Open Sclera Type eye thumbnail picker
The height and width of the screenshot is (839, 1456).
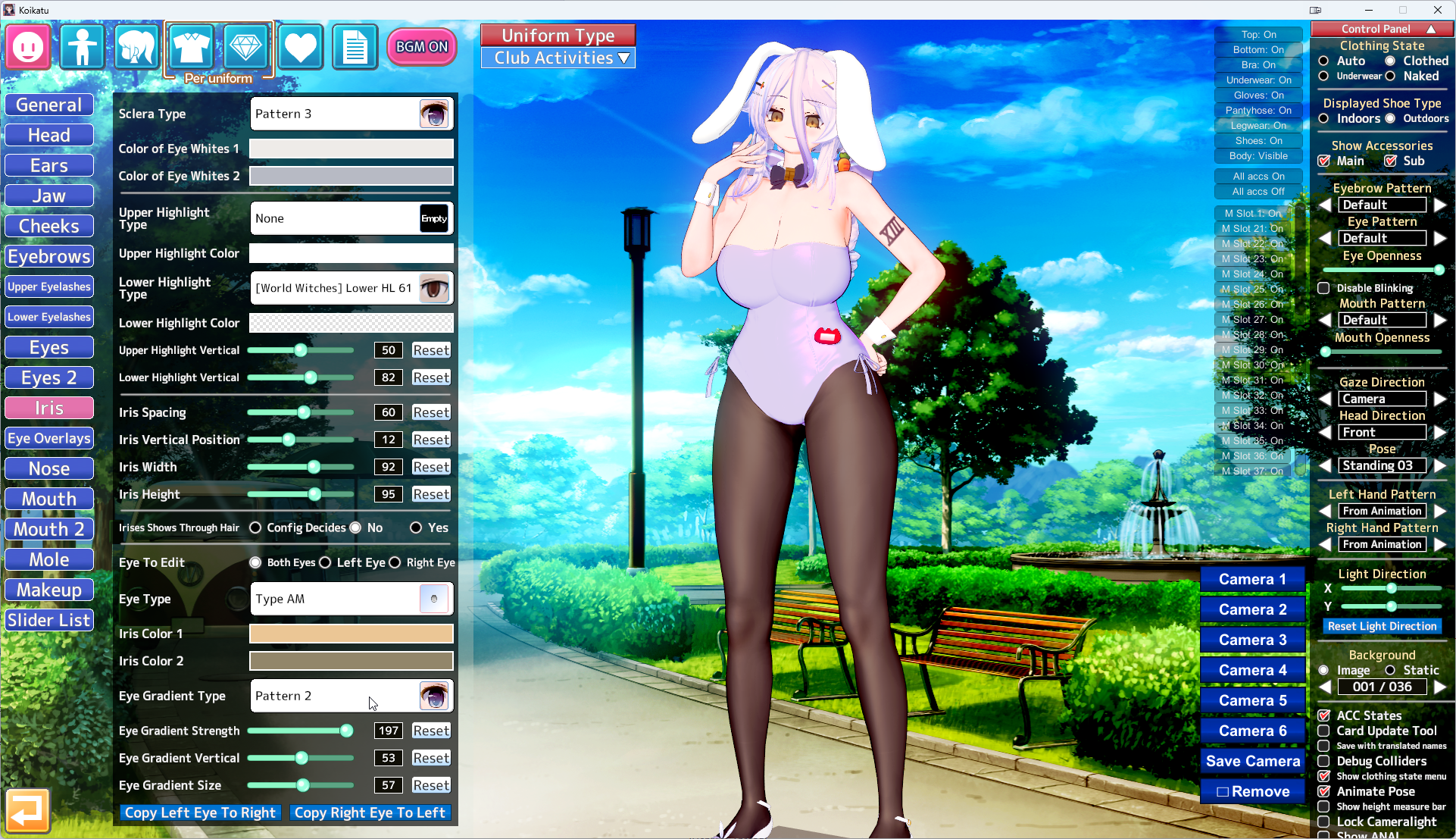point(434,114)
